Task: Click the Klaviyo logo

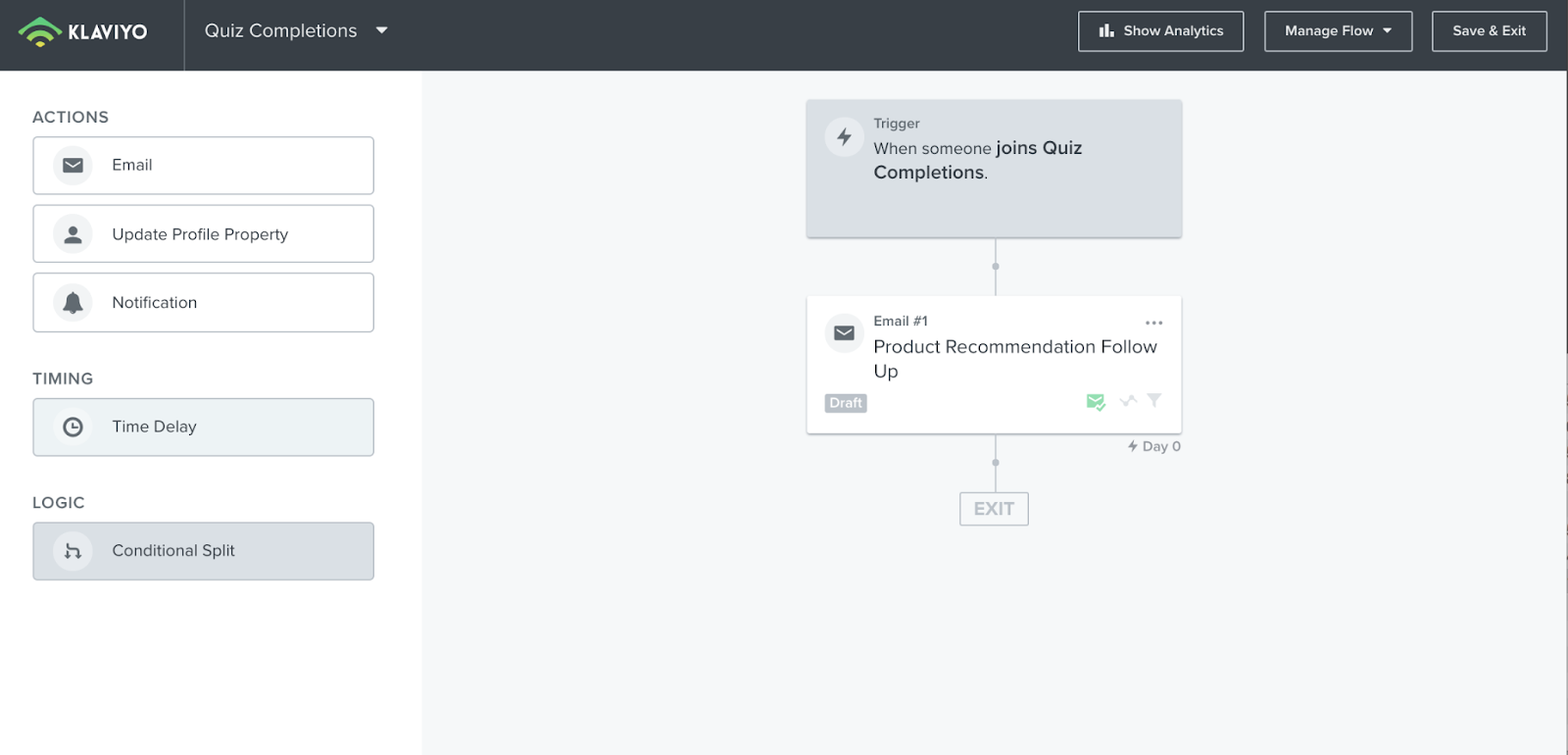Action: [83, 31]
